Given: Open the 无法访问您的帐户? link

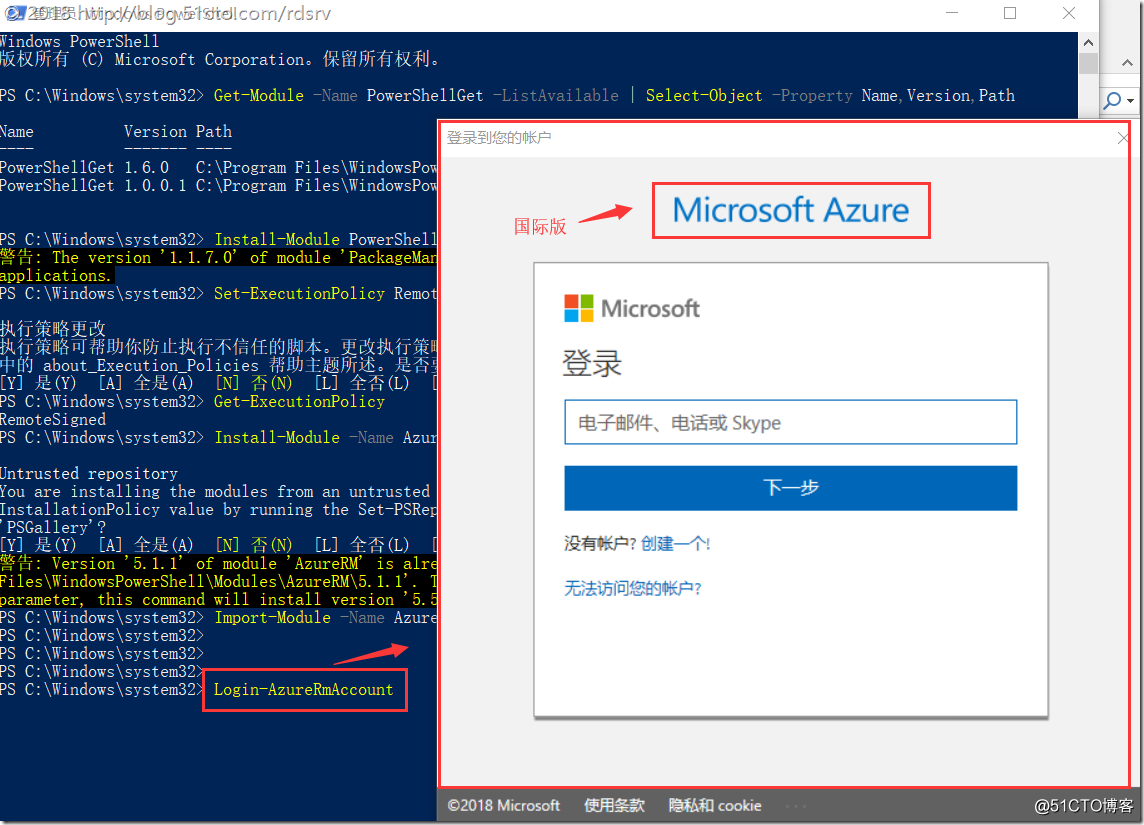Looking at the screenshot, I should click(x=633, y=588).
